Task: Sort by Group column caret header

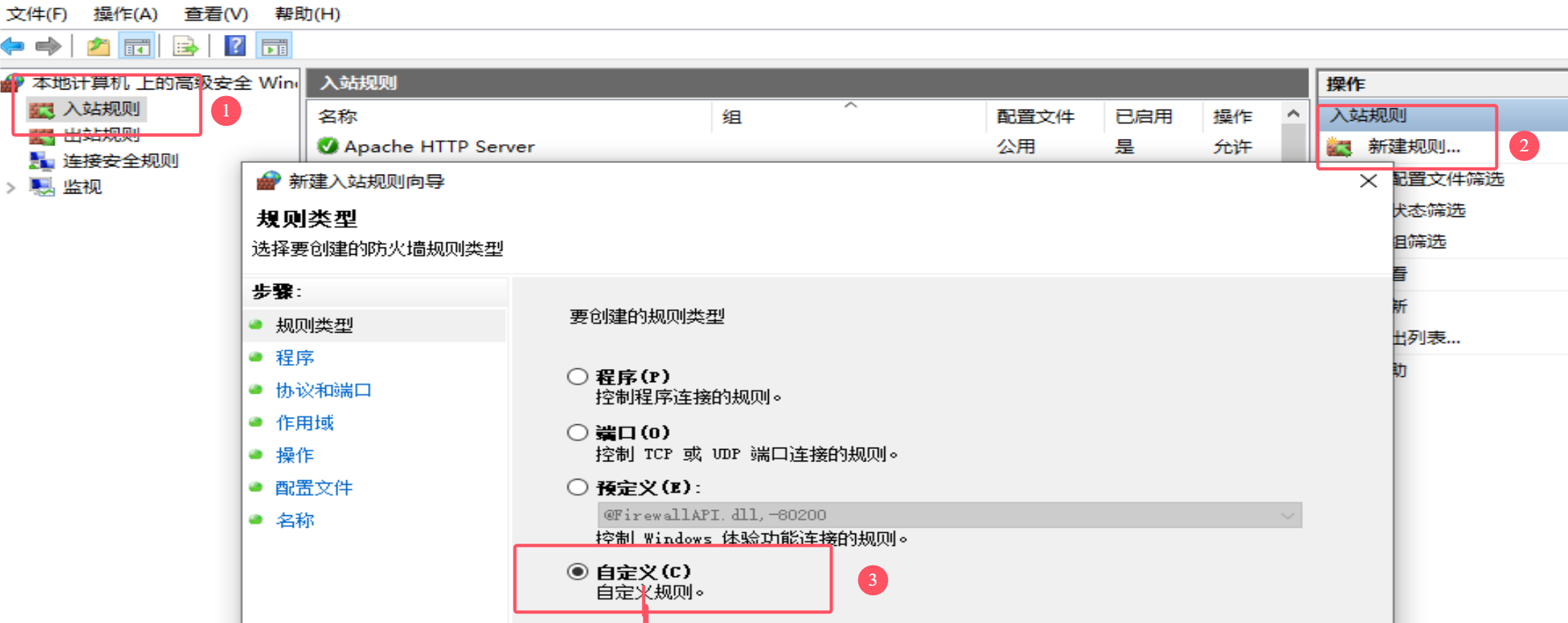Action: pyautogui.click(x=850, y=106)
